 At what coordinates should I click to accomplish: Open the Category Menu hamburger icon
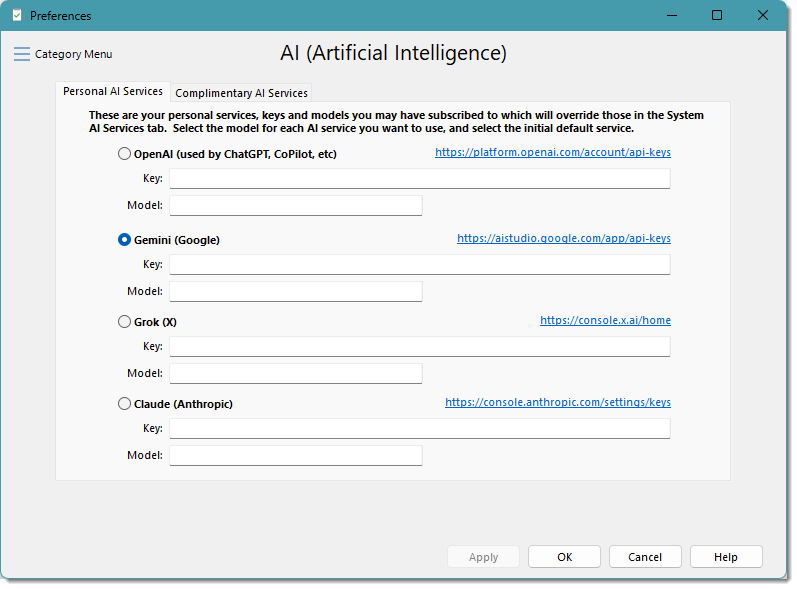click(x=22, y=54)
